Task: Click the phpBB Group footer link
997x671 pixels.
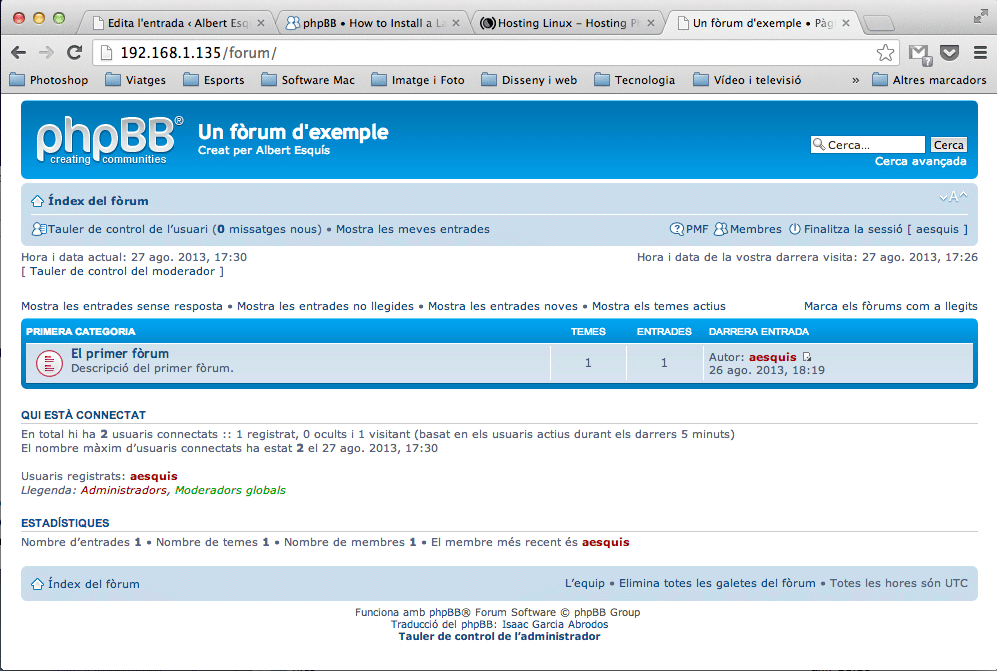Action: [x=607, y=612]
